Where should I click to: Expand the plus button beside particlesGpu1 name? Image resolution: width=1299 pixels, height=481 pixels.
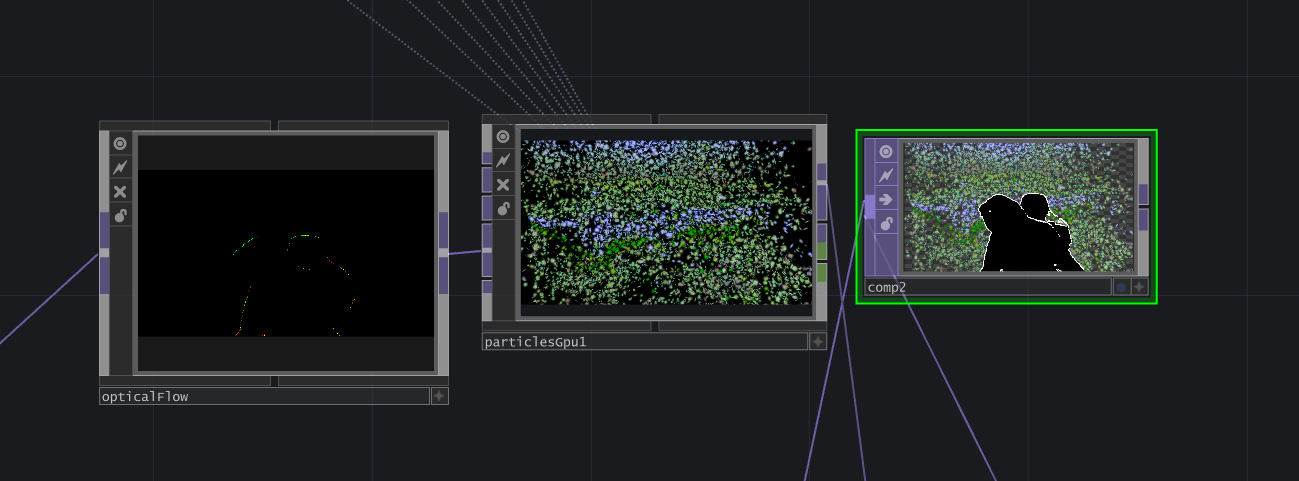pyautogui.click(x=817, y=342)
